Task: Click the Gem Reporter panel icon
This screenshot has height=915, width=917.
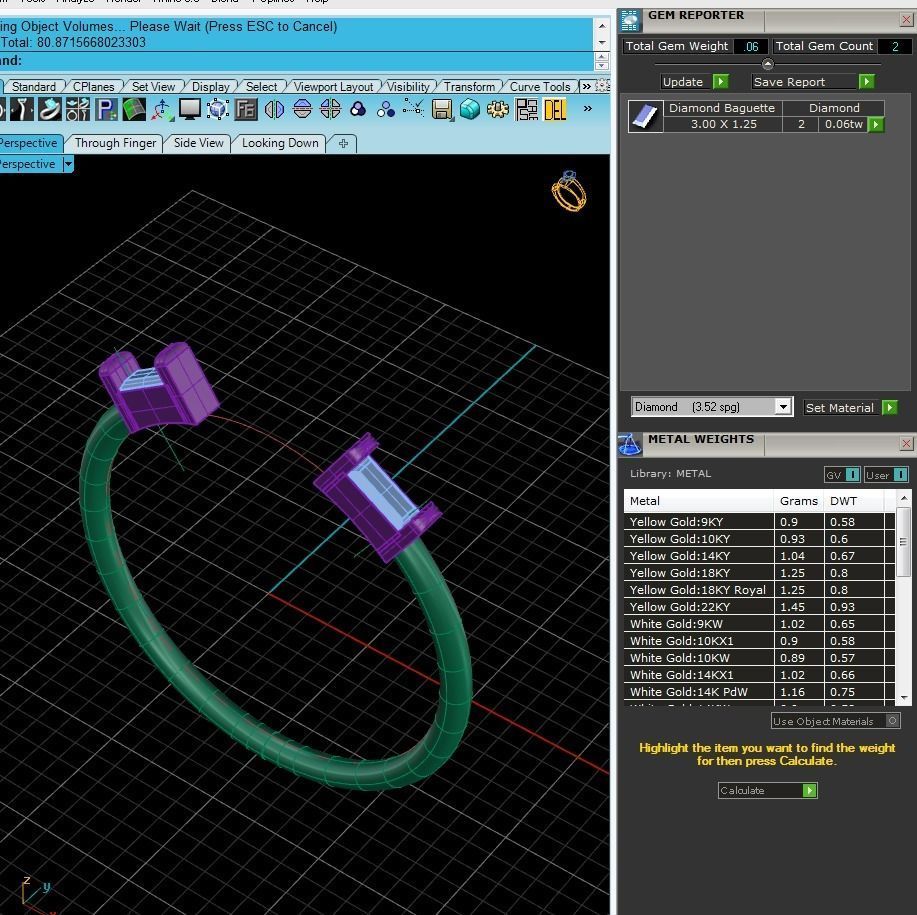Action: click(x=630, y=20)
